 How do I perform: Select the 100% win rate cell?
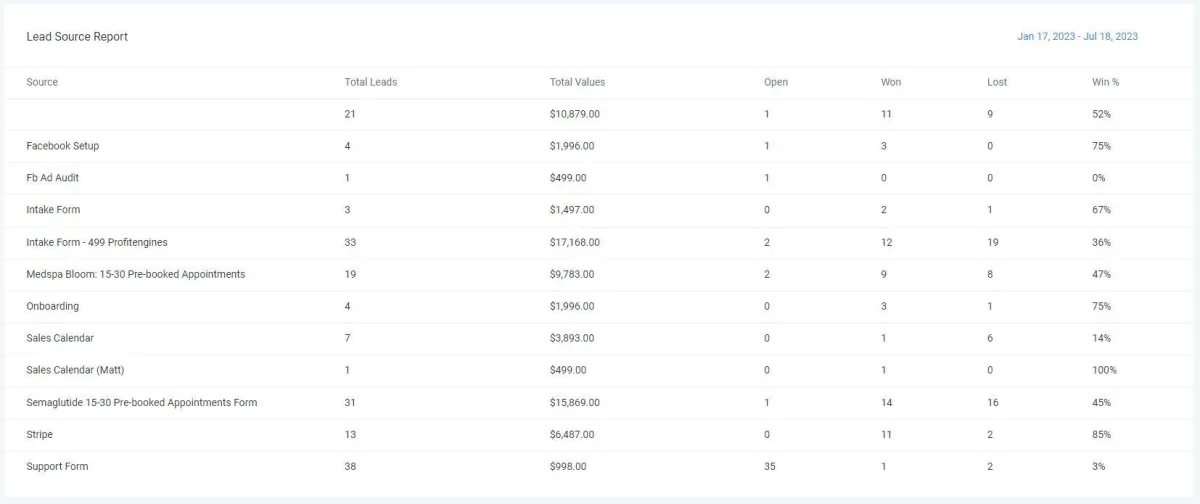(1104, 370)
